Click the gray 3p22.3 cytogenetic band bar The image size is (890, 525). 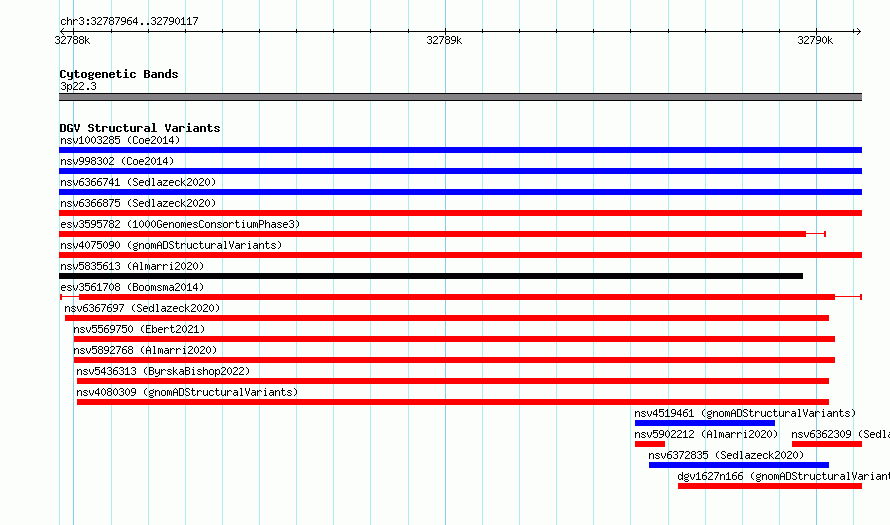[x=460, y=97]
